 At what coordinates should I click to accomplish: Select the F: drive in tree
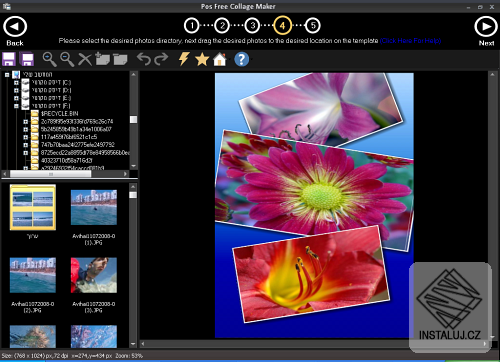51,106
